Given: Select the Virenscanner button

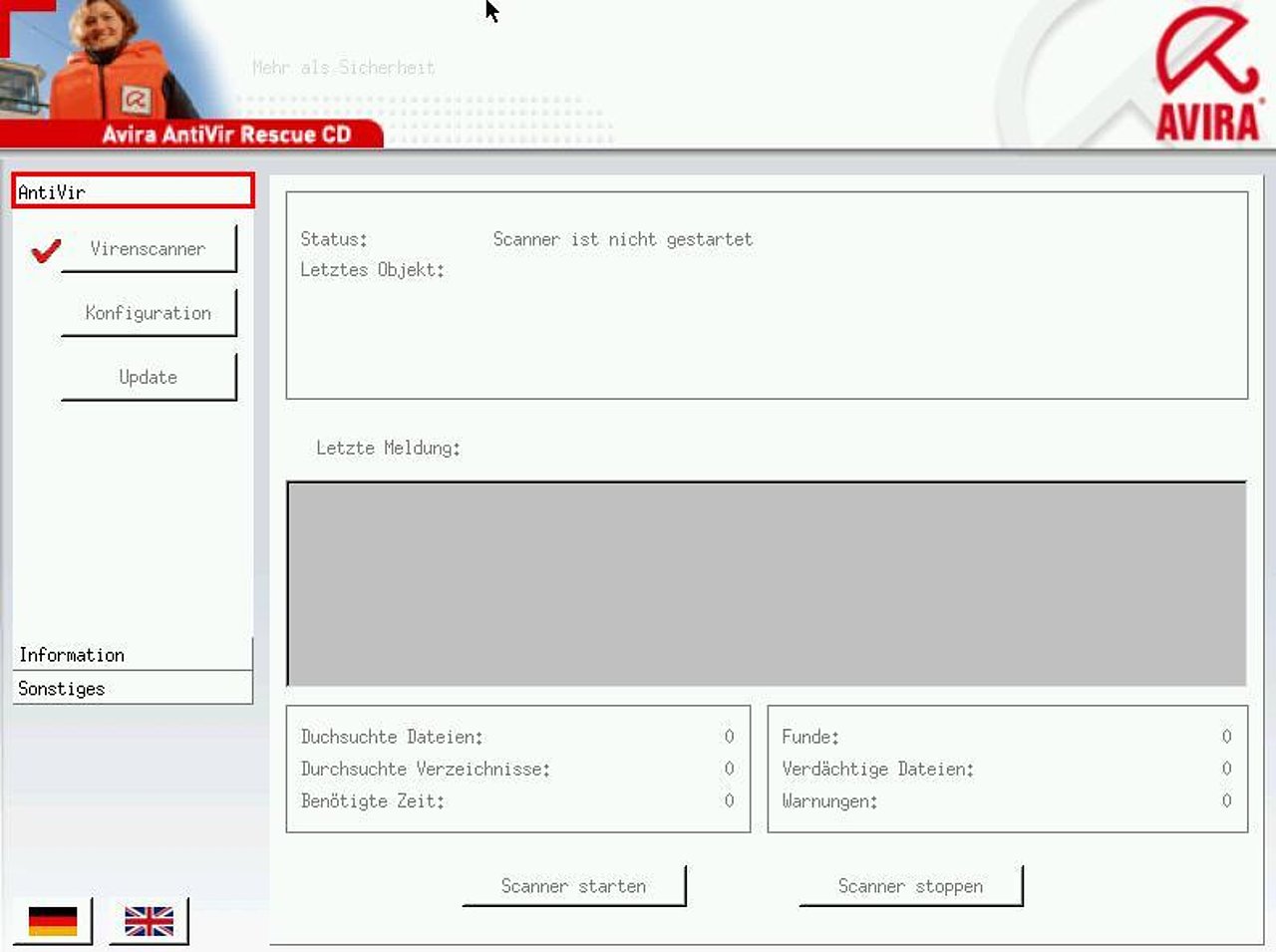Looking at the screenshot, I should [x=149, y=249].
